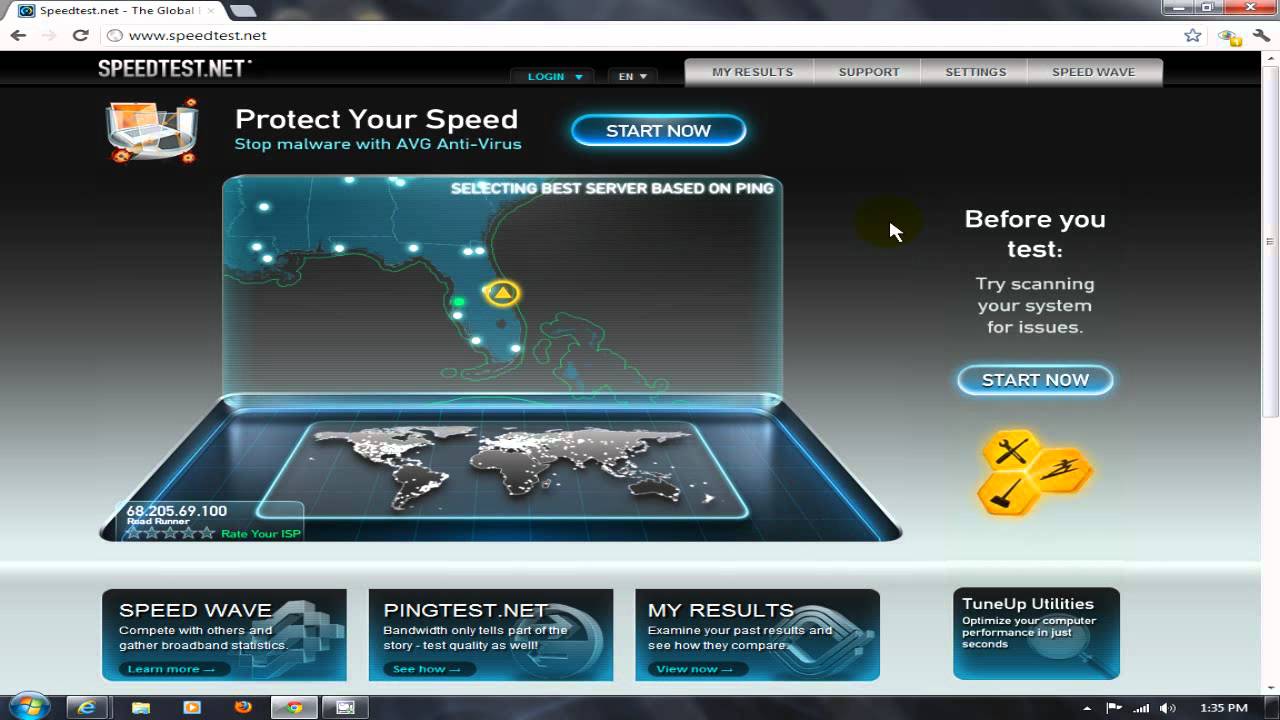Click the extension icon beside the wrench

click(x=1228, y=36)
